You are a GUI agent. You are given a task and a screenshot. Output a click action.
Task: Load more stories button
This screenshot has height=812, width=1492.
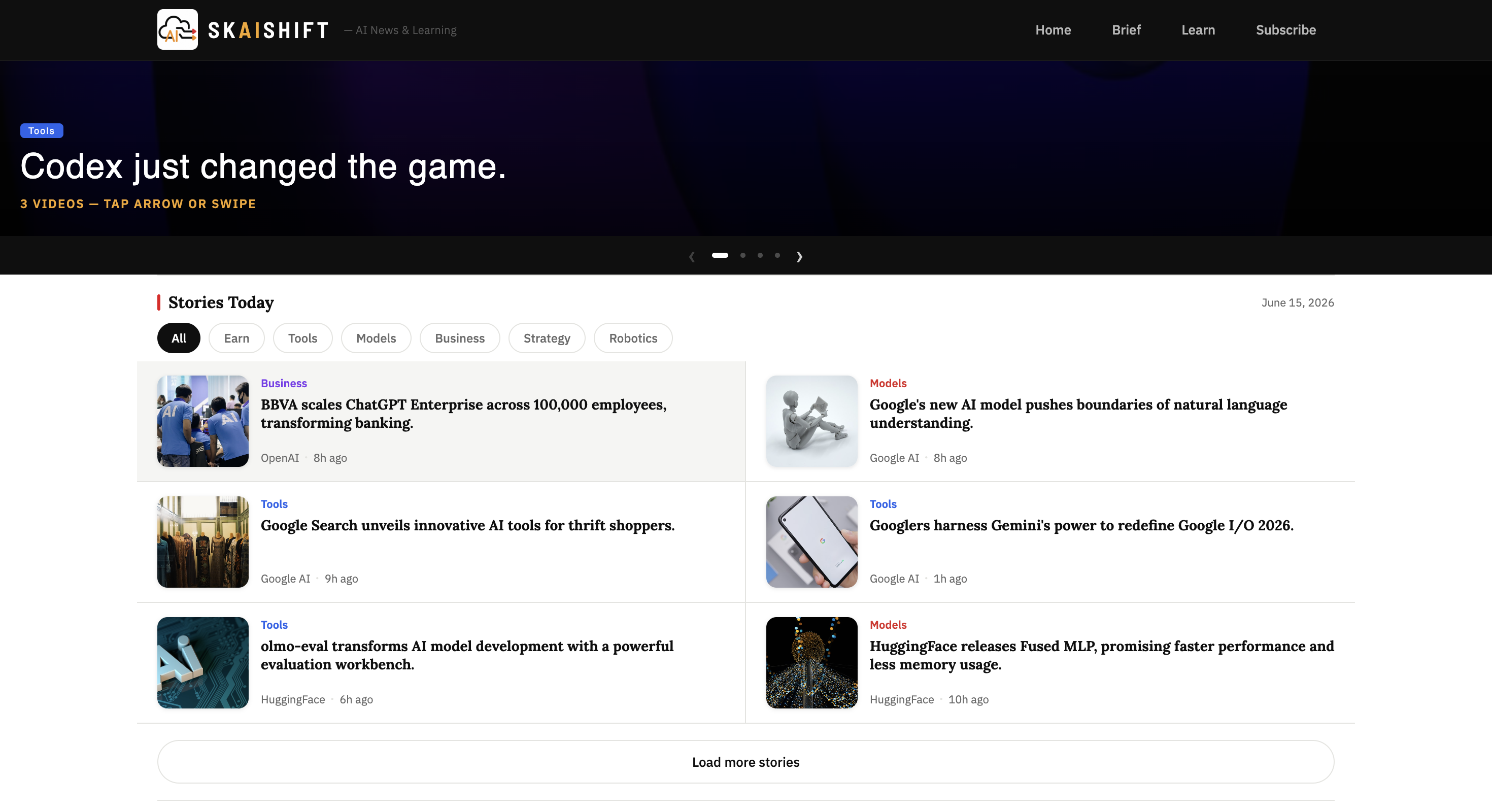click(745, 762)
